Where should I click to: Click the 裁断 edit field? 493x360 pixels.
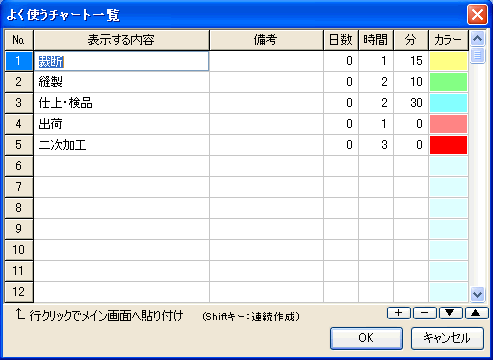(121, 61)
